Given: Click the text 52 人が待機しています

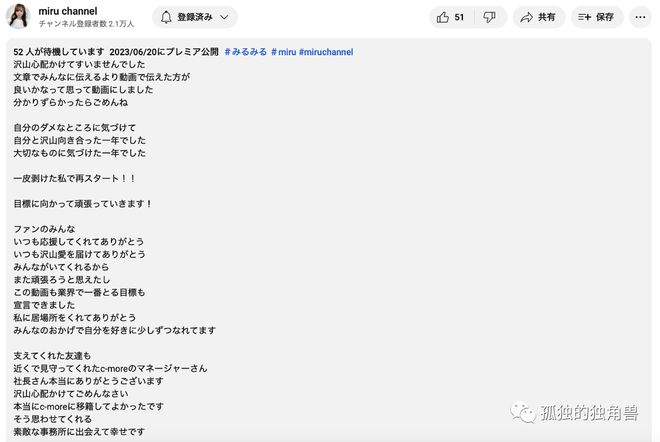Looking at the screenshot, I should click(59, 52).
